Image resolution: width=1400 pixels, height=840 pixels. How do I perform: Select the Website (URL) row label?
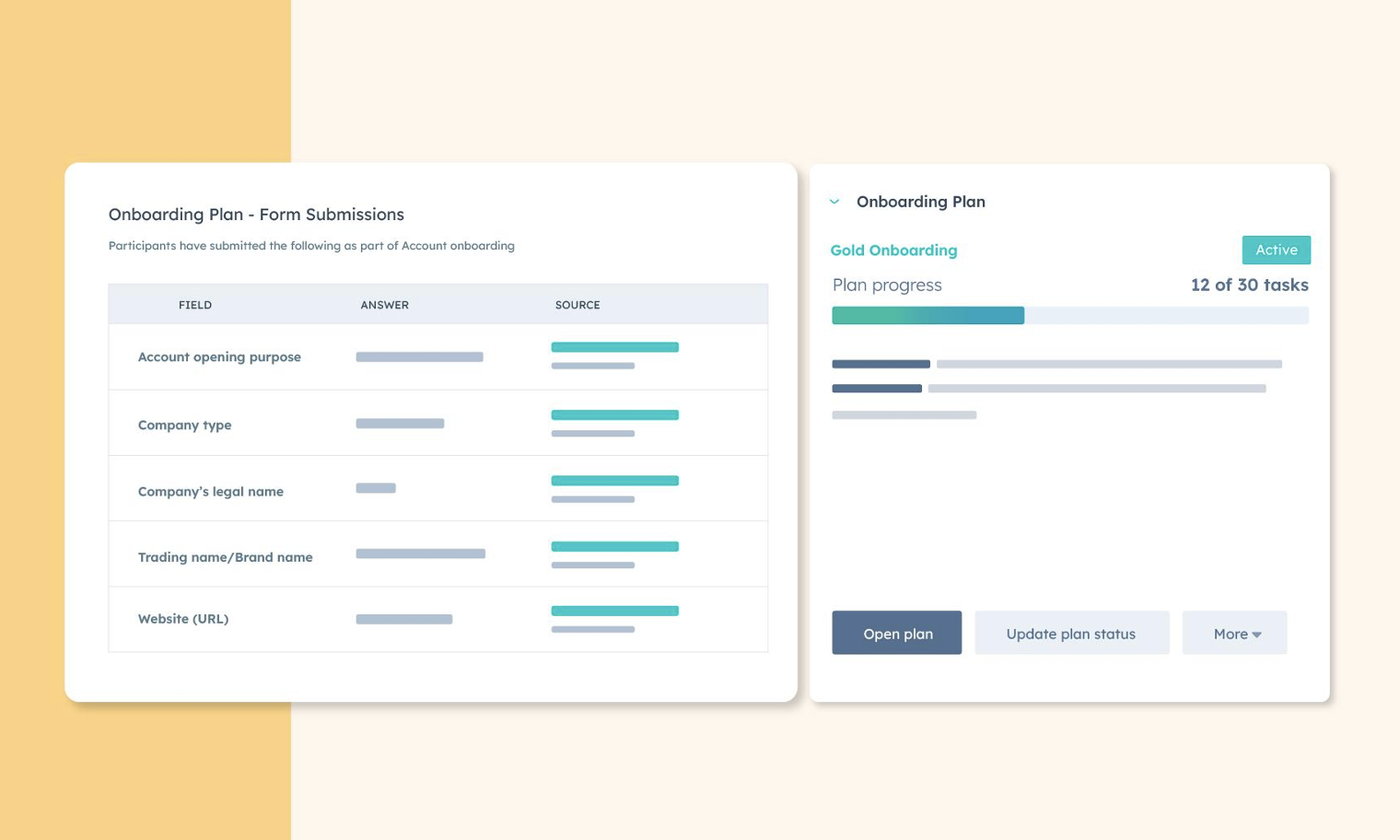click(182, 619)
